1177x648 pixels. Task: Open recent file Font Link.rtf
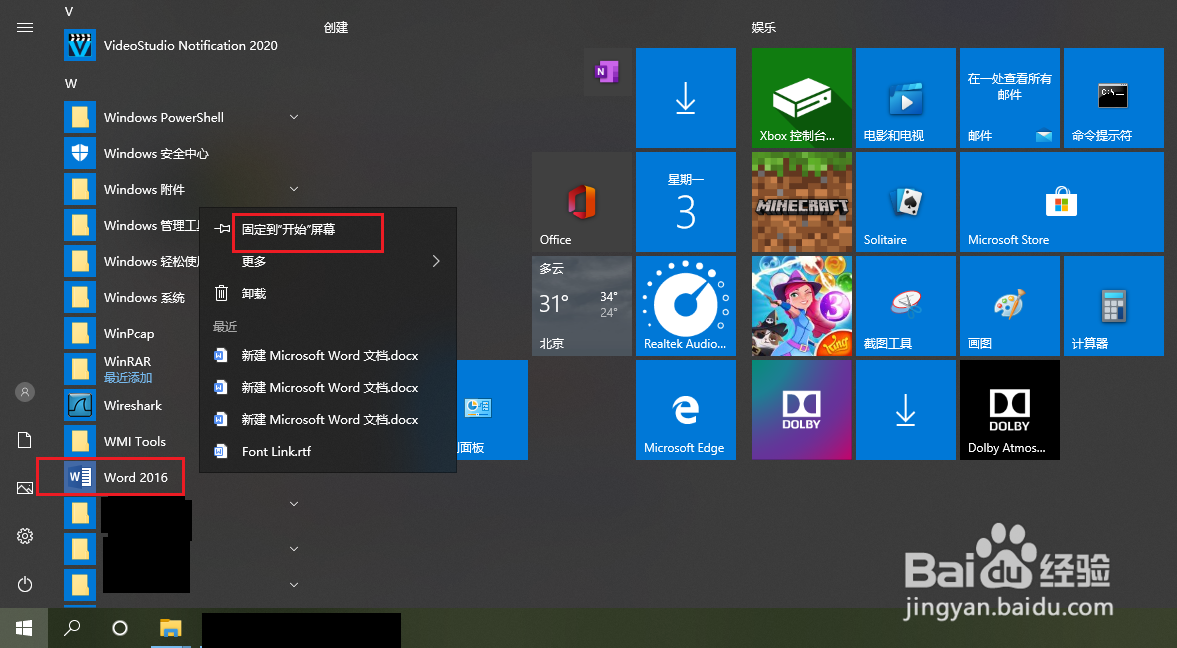coord(328,452)
